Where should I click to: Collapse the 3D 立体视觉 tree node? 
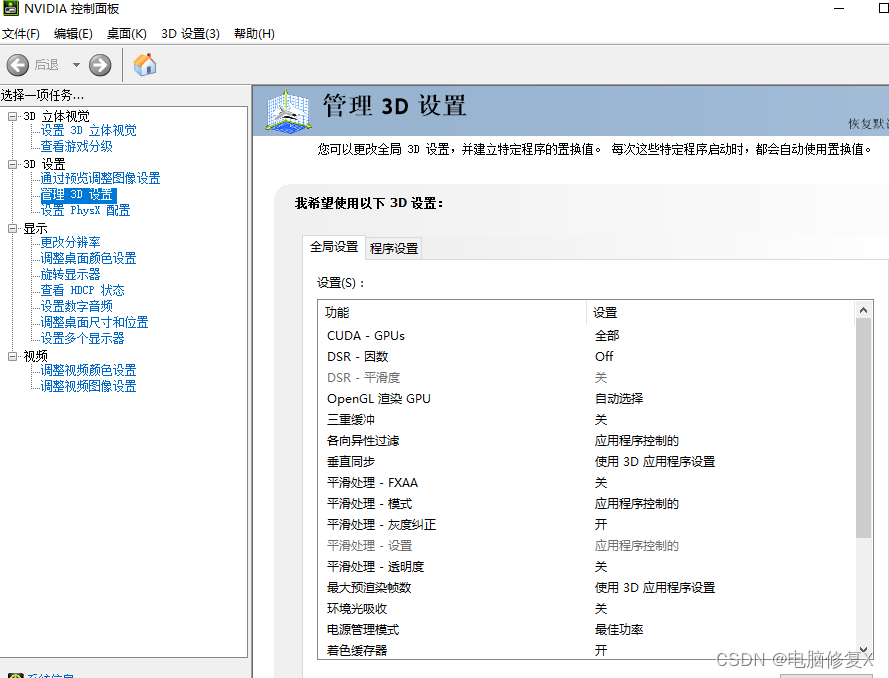coord(12,116)
